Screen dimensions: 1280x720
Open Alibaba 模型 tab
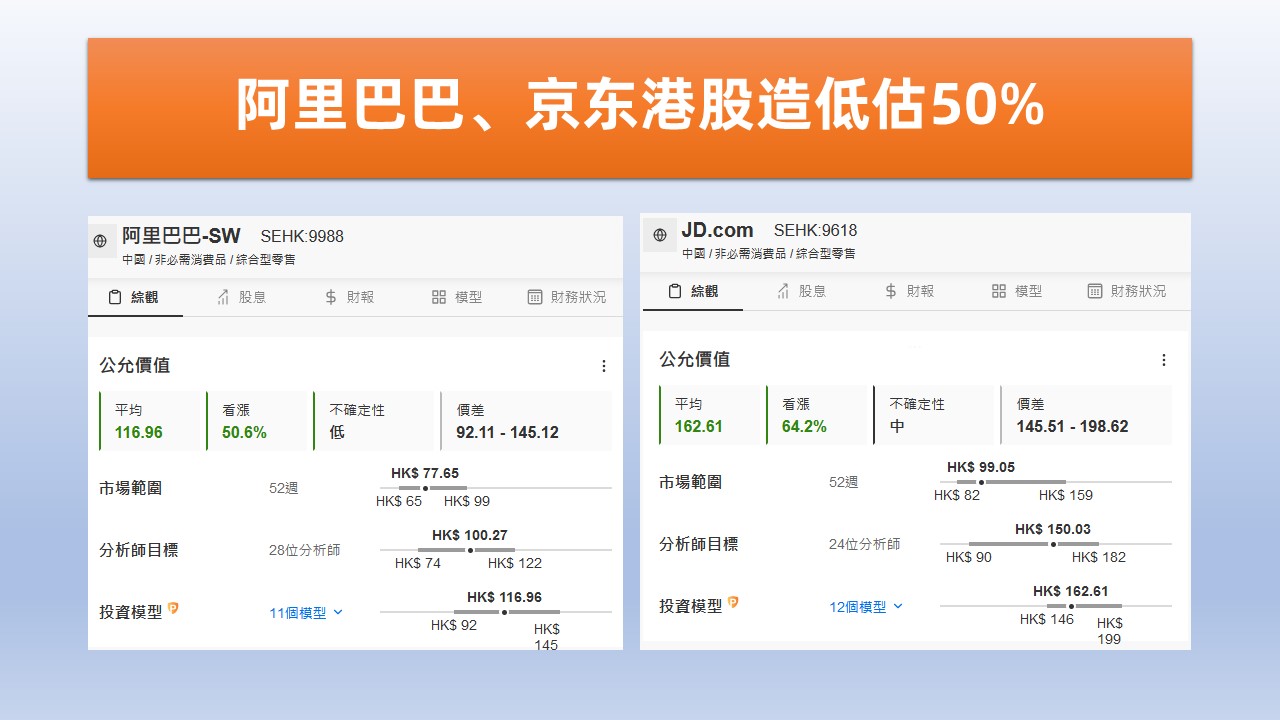[457, 297]
